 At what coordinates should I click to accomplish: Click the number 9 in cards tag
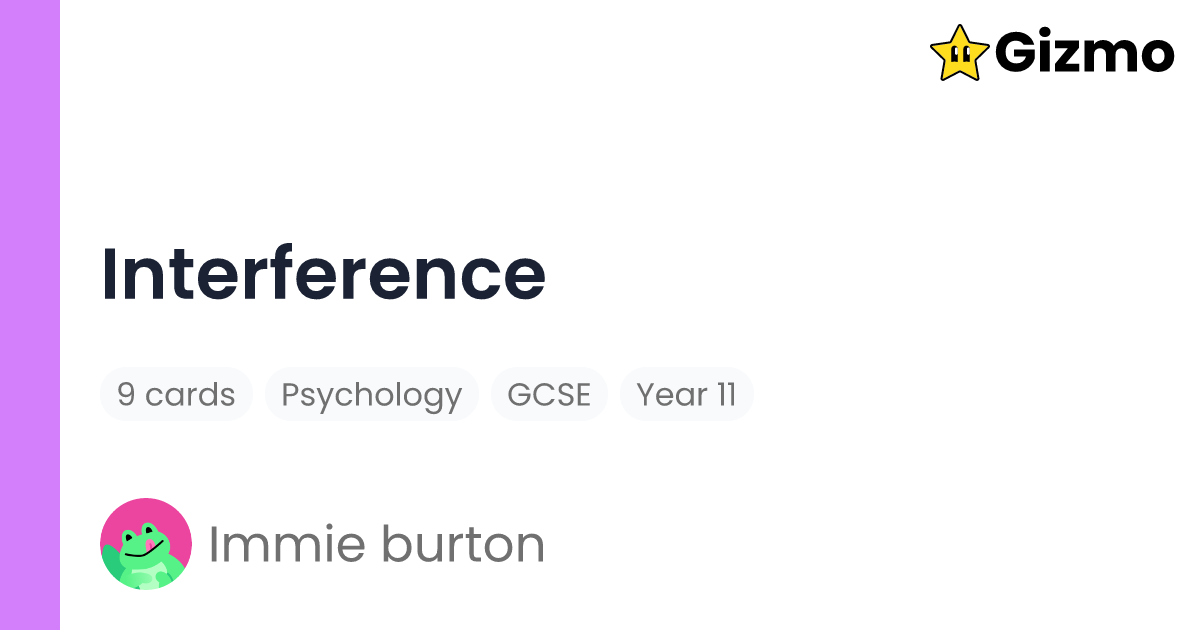(x=126, y=395)
